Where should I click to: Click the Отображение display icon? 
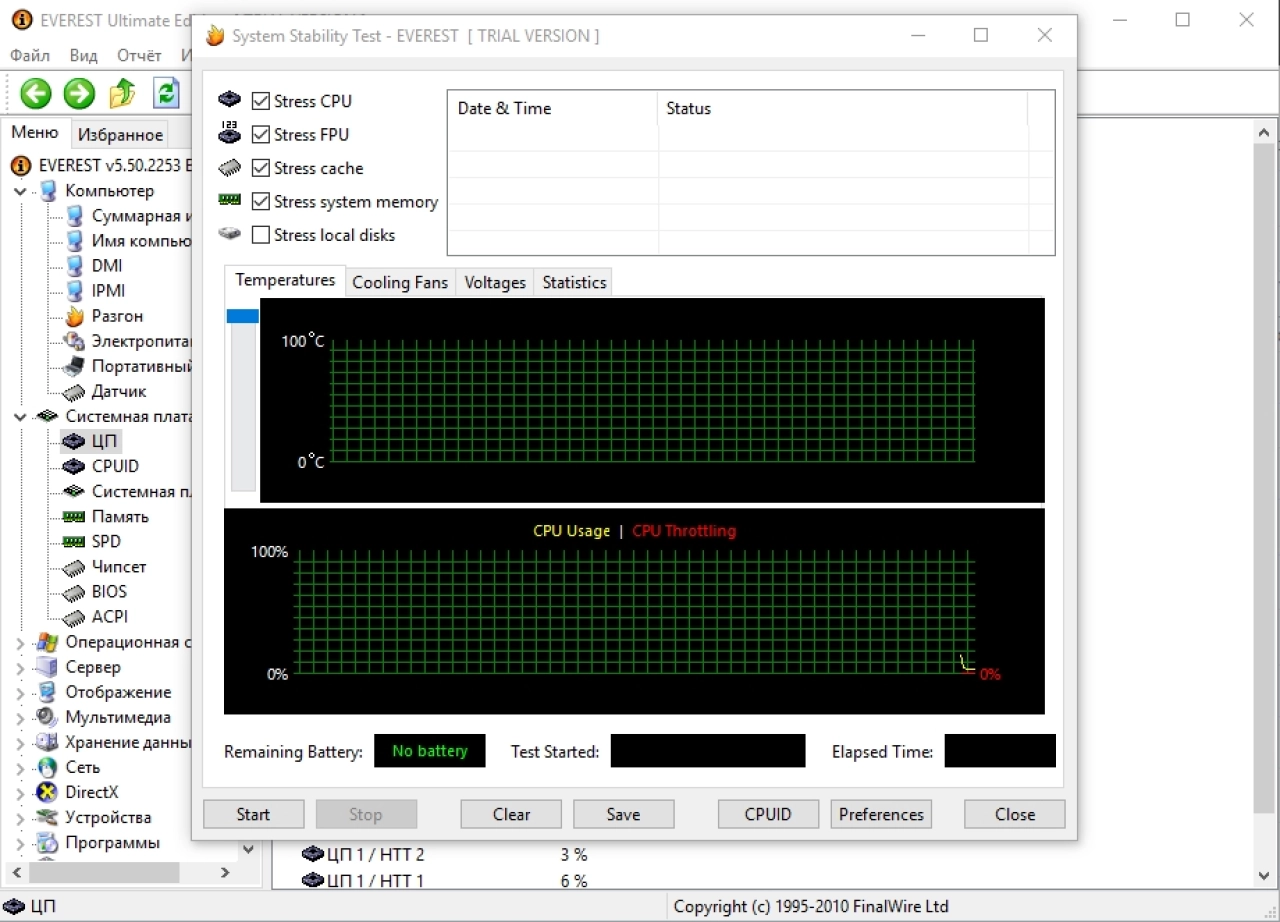point(47,692)
